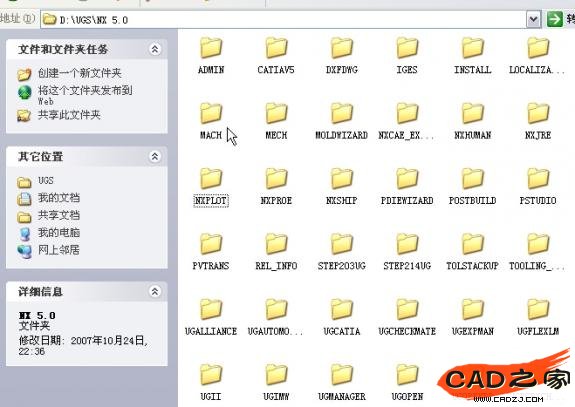Click the CATIAV5 folder icon
Screen dimensions: 575x407
276,48
